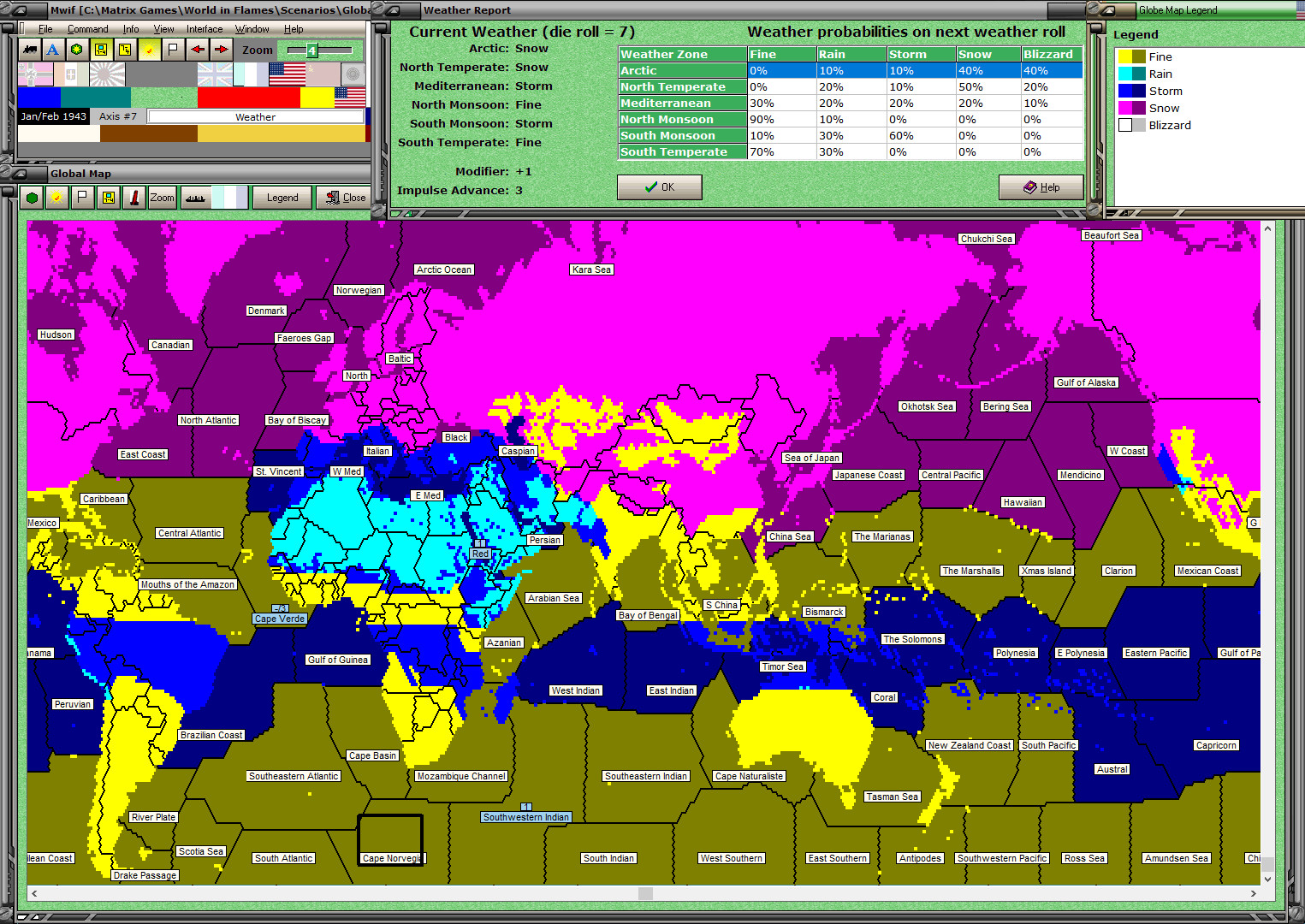The width and height of the screenshot is (1305, 924).
Task: Select the USA flag beside the Soviet flag
Action: tap(287, 74)
